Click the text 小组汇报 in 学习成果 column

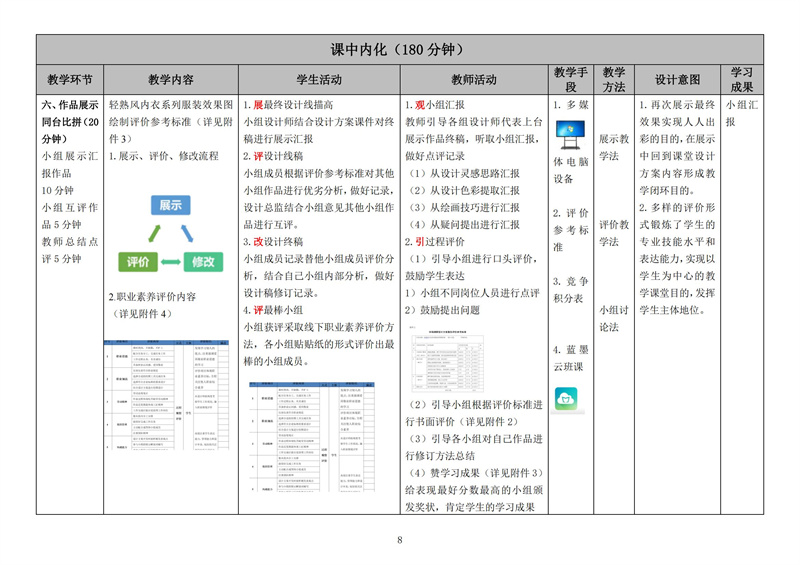(x=742, y=113)
